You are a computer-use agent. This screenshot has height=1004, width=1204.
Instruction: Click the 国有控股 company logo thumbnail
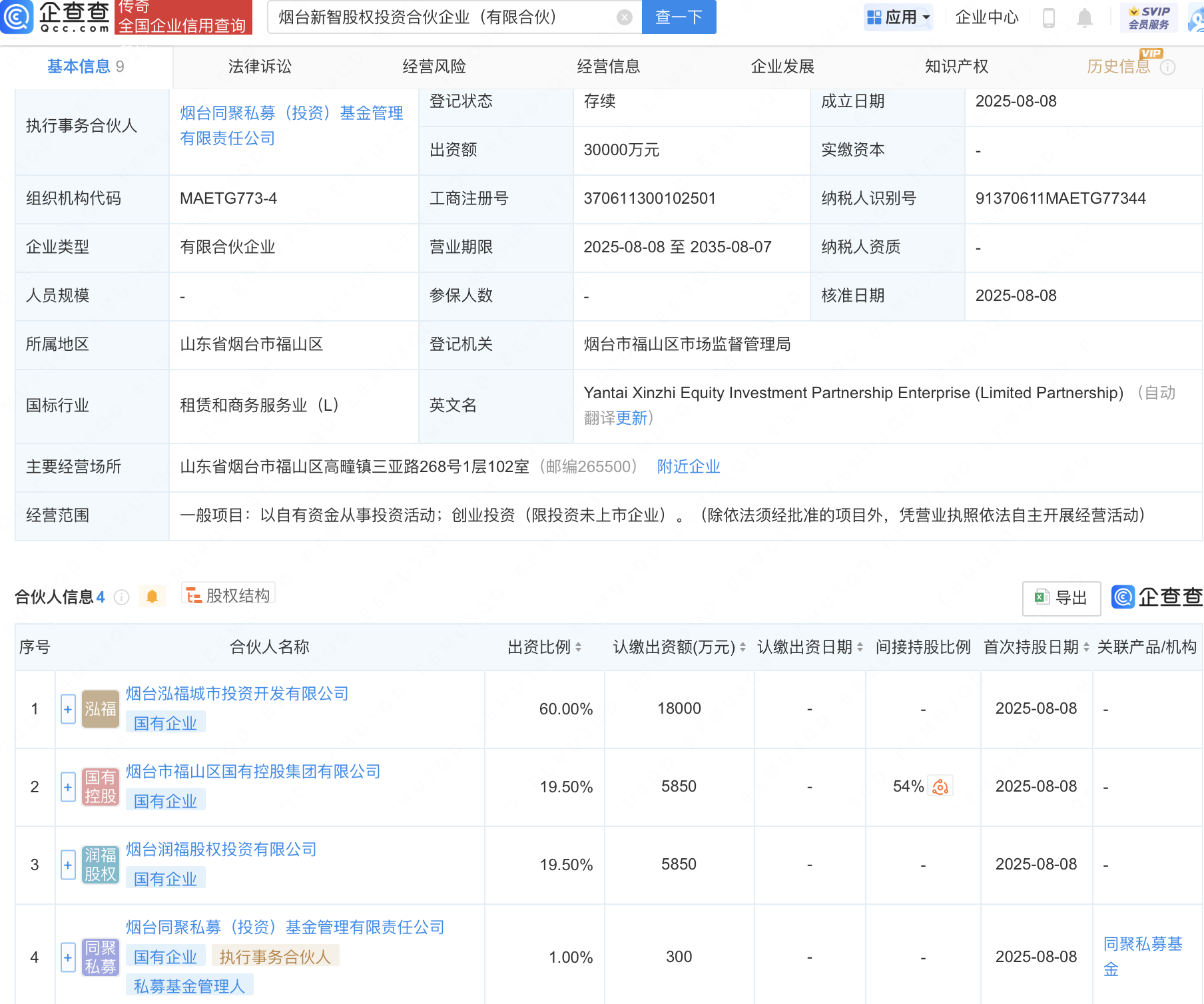click(x=101, y=787)
